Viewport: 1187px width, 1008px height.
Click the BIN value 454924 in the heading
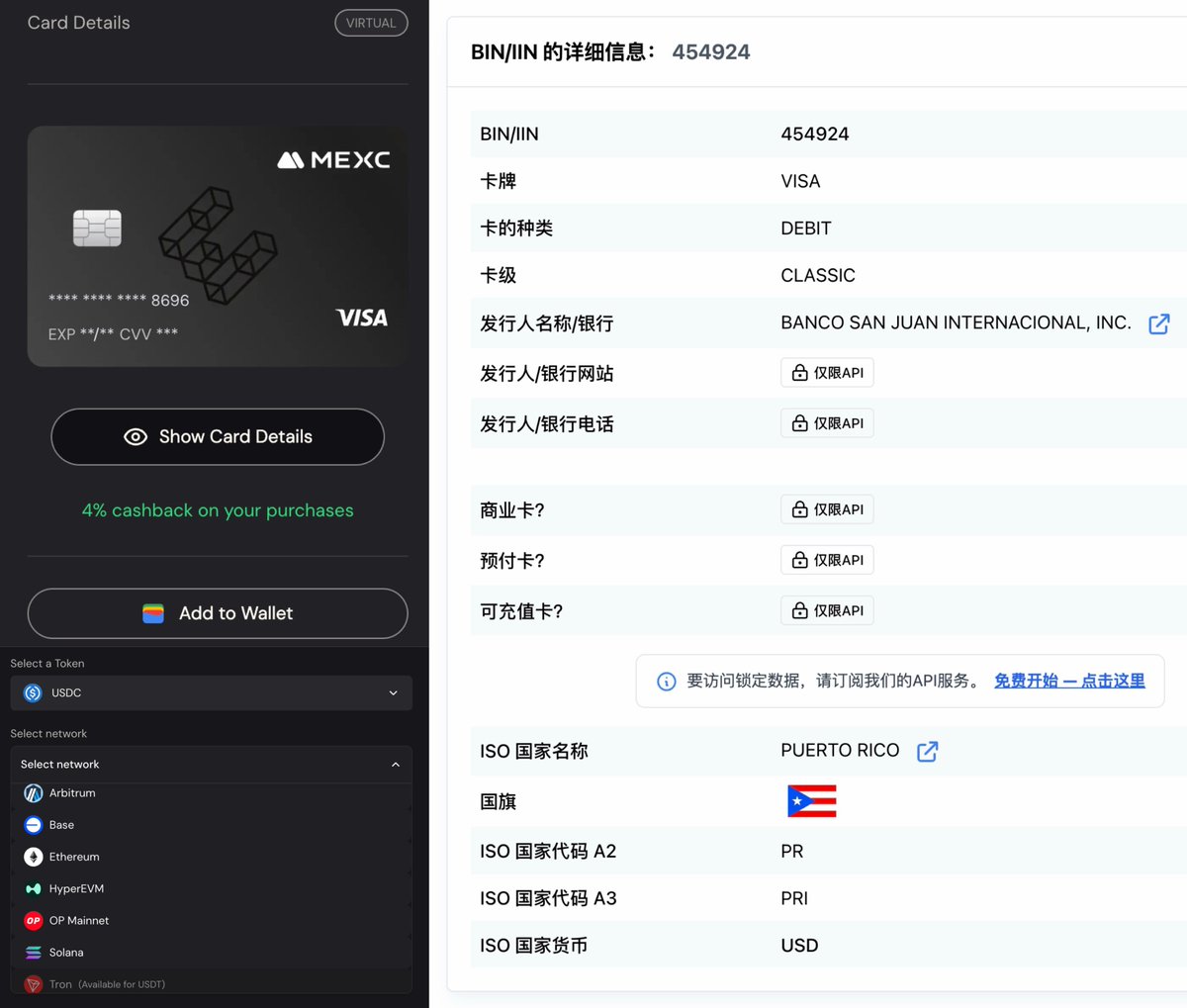point(711,51)
